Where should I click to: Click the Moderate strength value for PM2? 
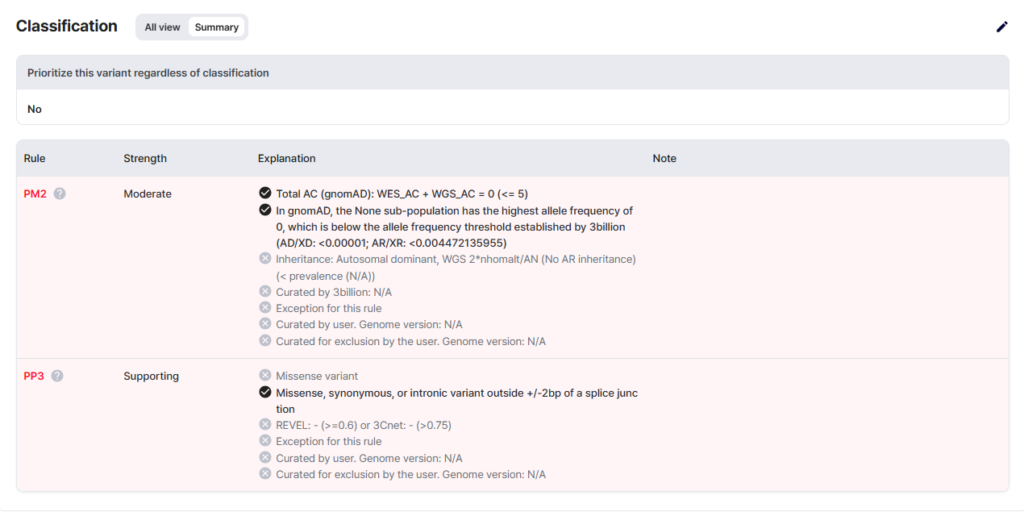coord(147,194)
